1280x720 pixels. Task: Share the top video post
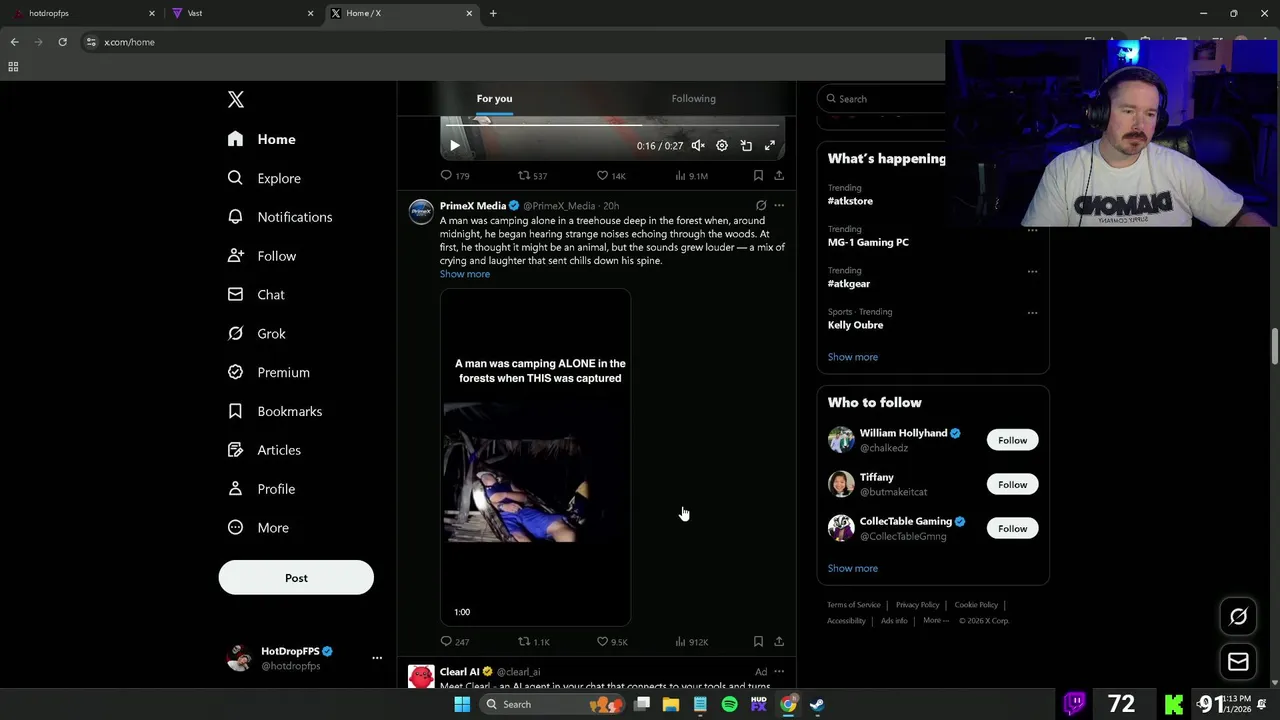(779, 175)
